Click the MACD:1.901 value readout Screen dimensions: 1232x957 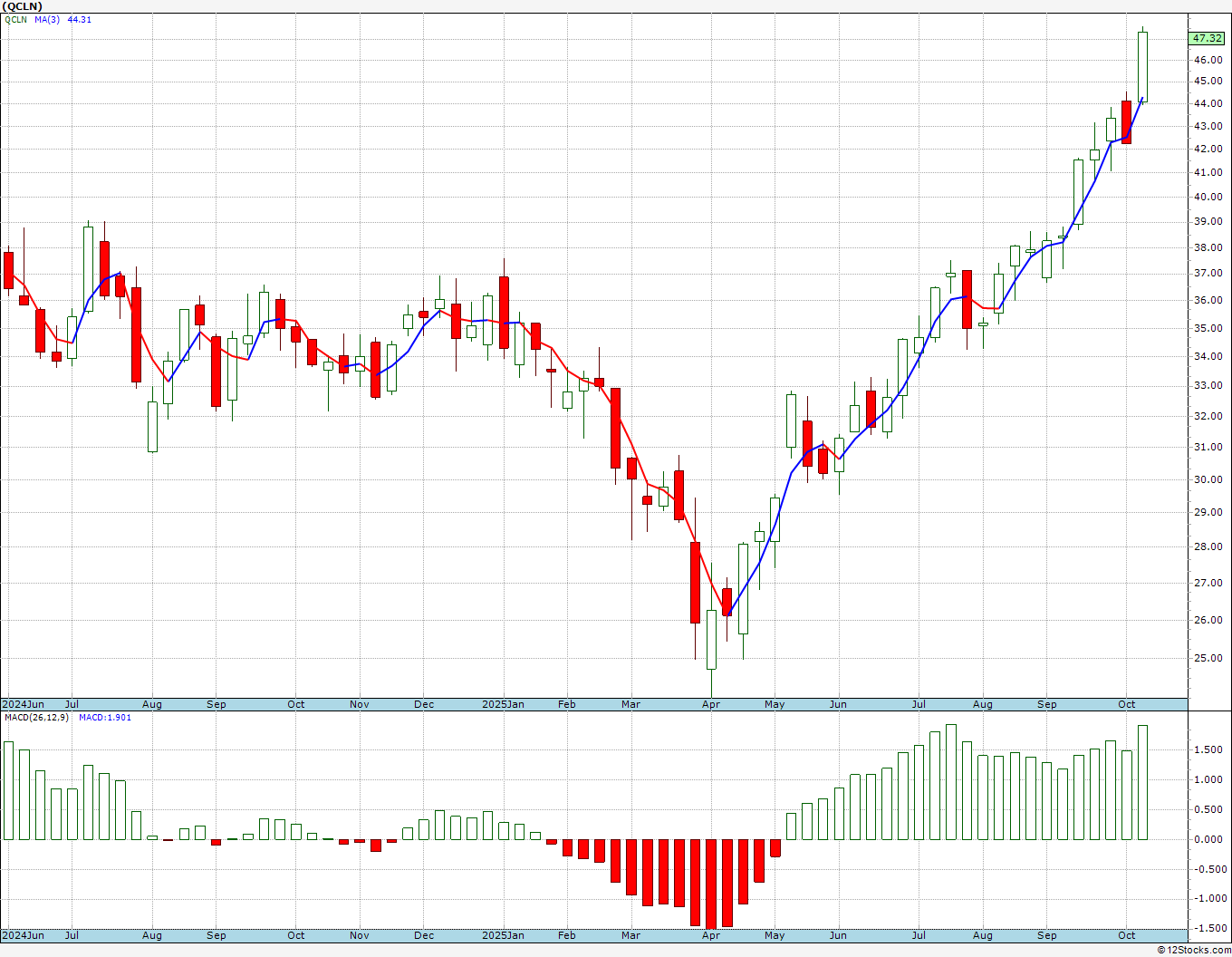105,718
